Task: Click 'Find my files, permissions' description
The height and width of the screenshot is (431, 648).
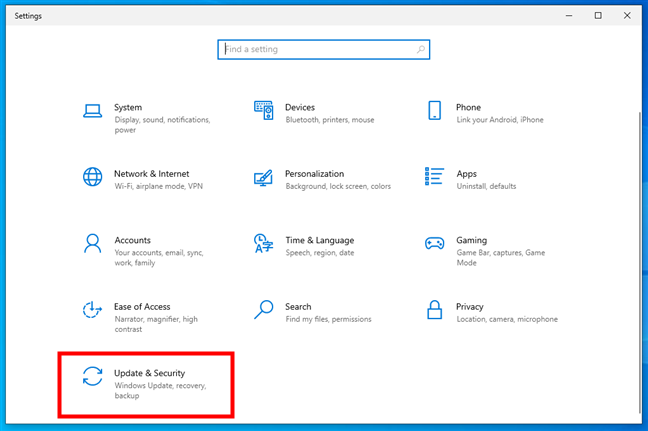Action: (329, 319)
